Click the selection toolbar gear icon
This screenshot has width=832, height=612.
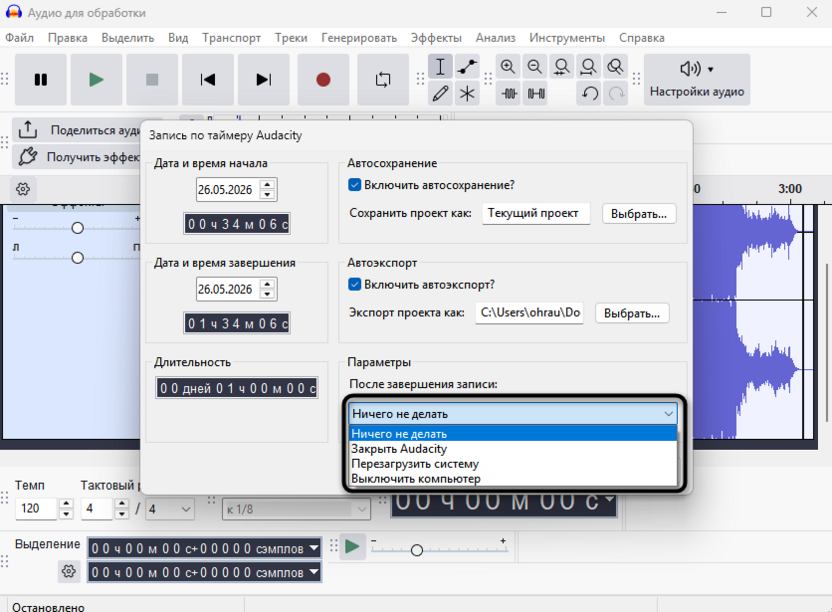click(x=68, y=571)
